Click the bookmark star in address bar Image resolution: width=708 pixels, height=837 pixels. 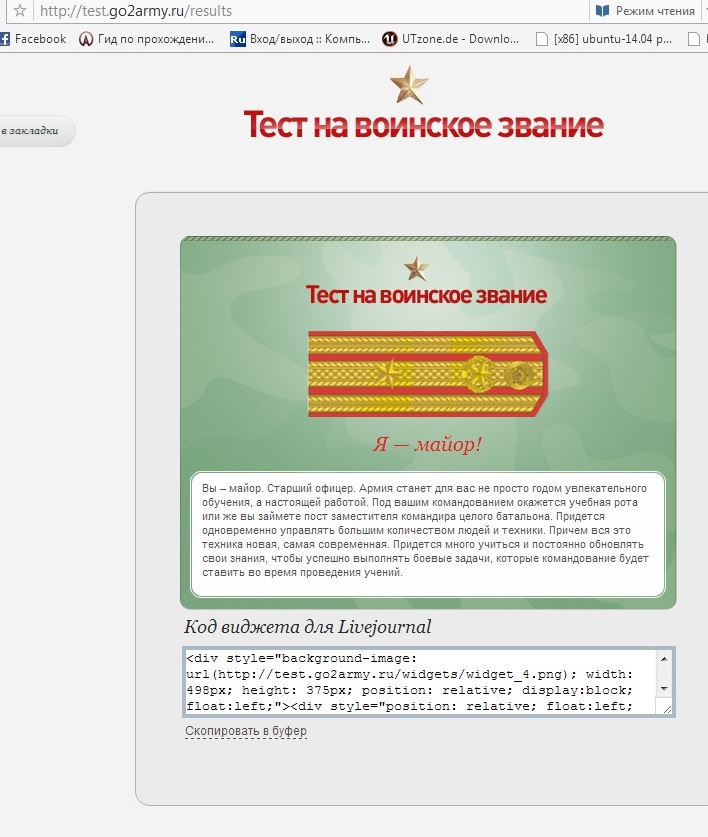click(x=20, y=10)
